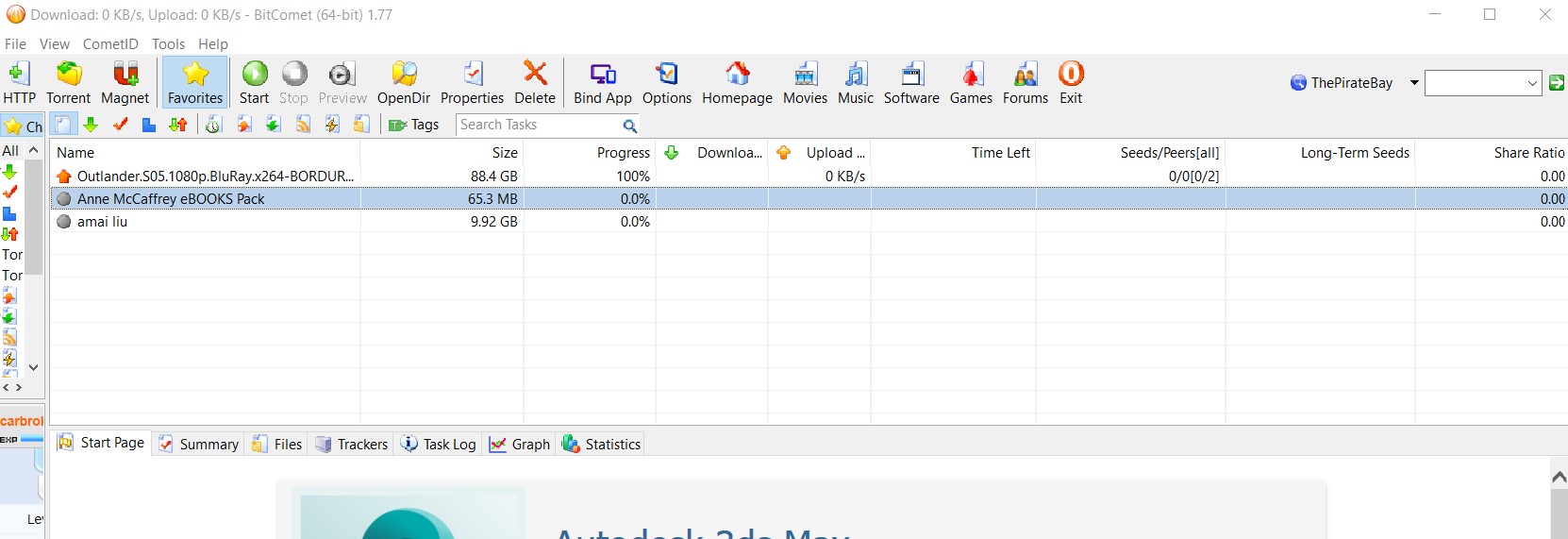Click the sidebar left-right arrows at bottom

coord(12,387)
